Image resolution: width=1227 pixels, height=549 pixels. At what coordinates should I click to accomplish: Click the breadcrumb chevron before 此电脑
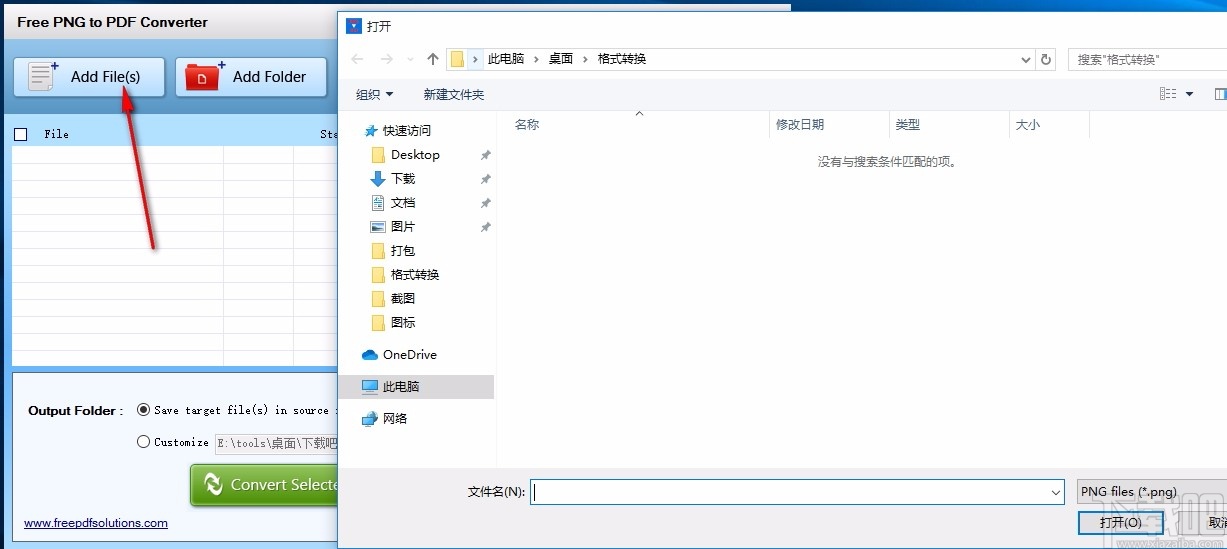click(x=475, y=59)
